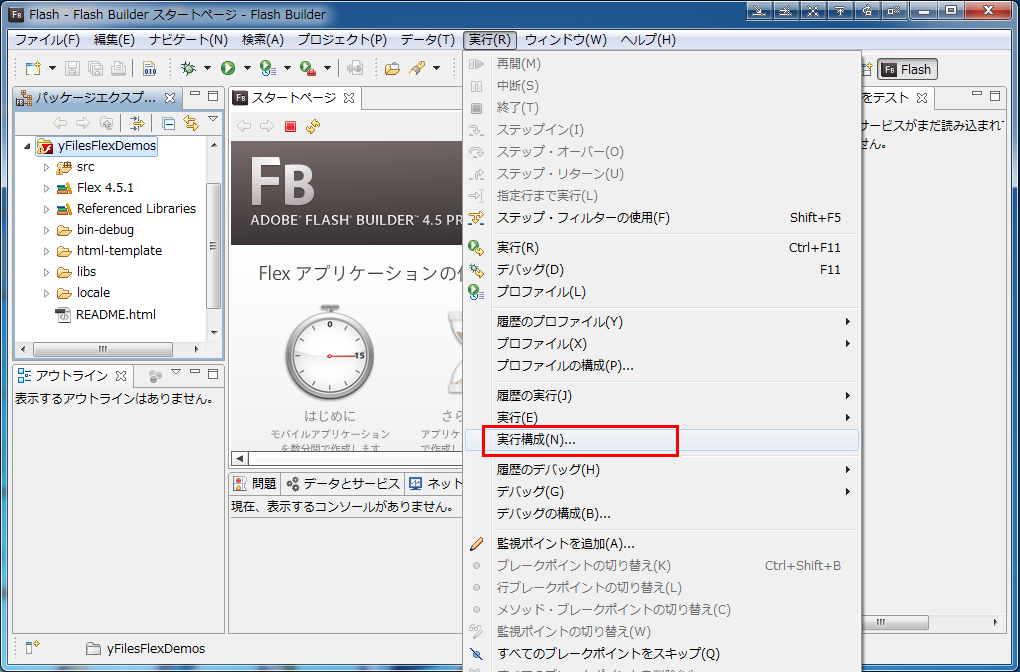The width and height of the screenshot is (1020, 672).
Task: Open the highlighter pen dropdown arrow
Action: (x=436, y=68)
